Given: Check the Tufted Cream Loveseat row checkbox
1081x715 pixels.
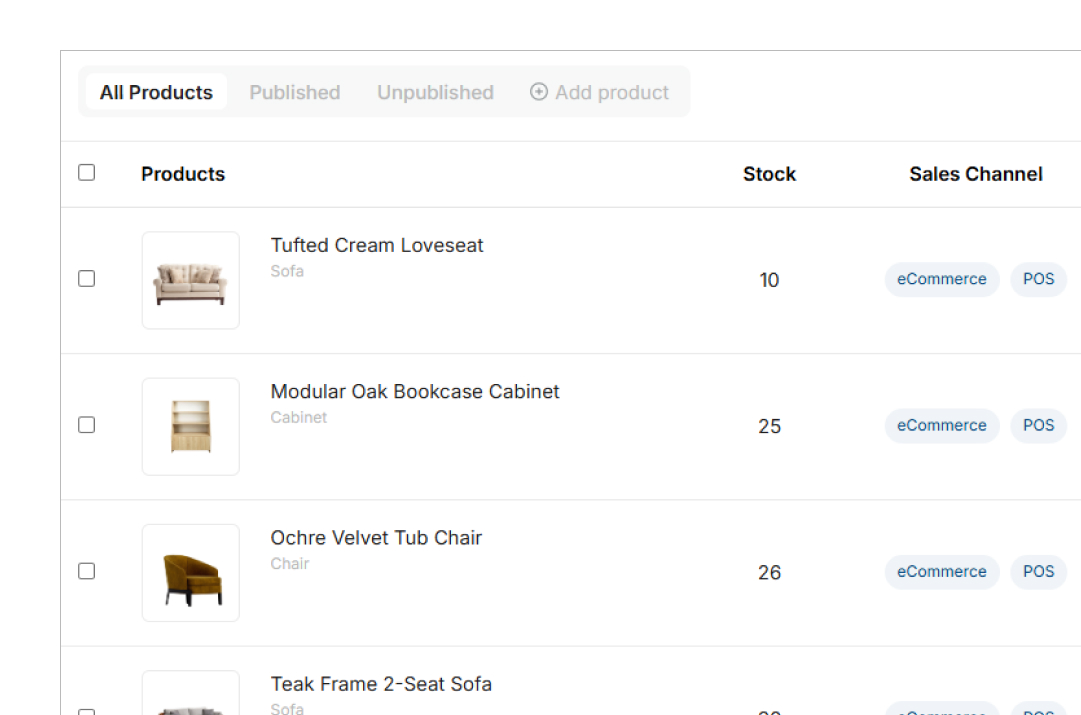Looking at the screenshot, I should pyautogui.click(x=86, y=279).
